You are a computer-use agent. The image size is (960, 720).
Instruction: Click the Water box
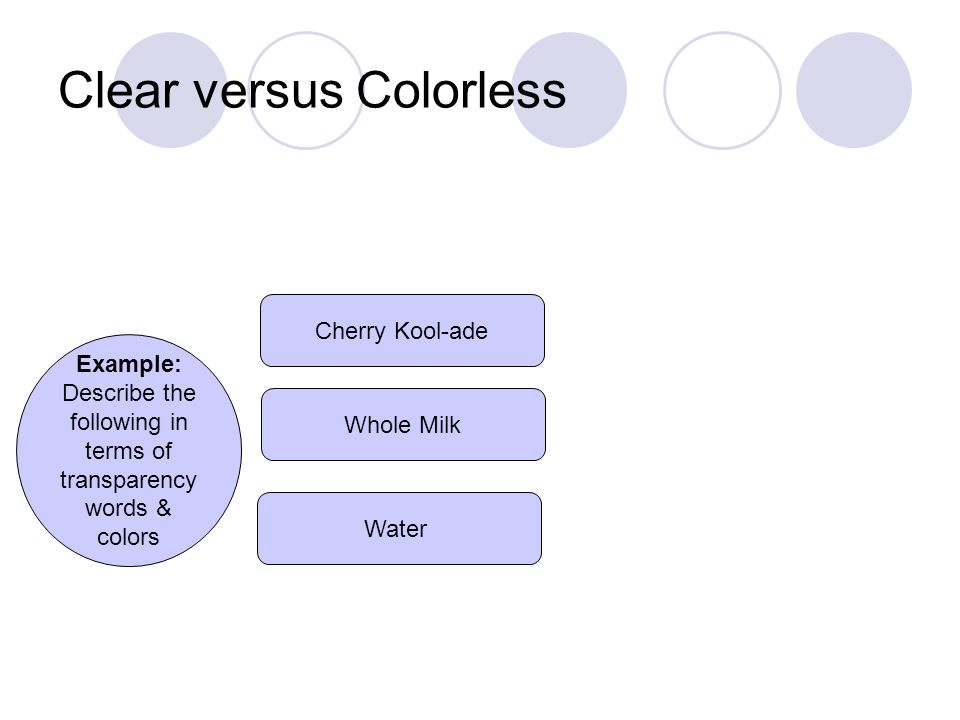(x=399, y=528)
